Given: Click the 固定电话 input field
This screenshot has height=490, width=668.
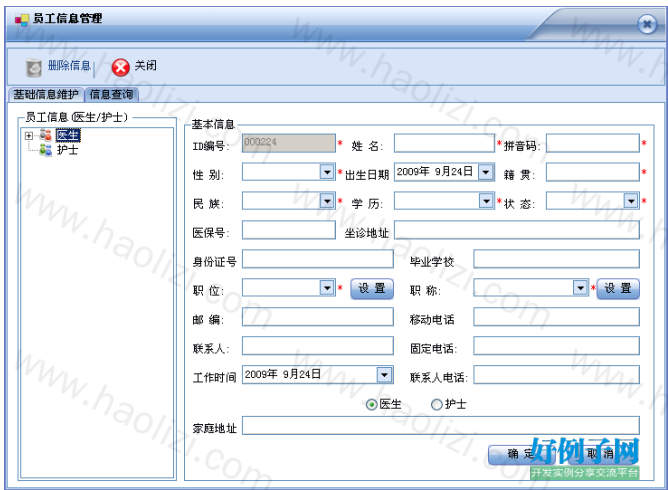Looking at the screenshot, I should [556, 346].
